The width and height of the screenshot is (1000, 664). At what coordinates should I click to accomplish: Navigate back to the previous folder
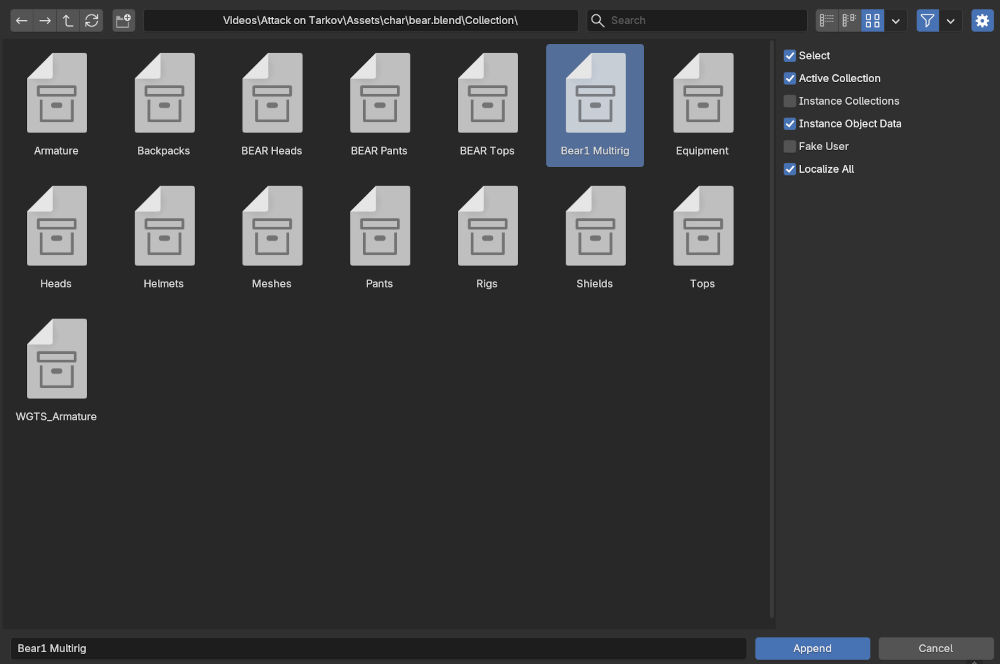pos(21,20)
